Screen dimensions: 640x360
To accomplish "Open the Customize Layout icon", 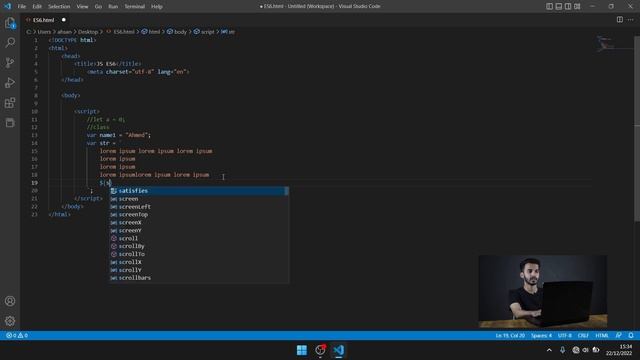I will [x=577, y=6].
